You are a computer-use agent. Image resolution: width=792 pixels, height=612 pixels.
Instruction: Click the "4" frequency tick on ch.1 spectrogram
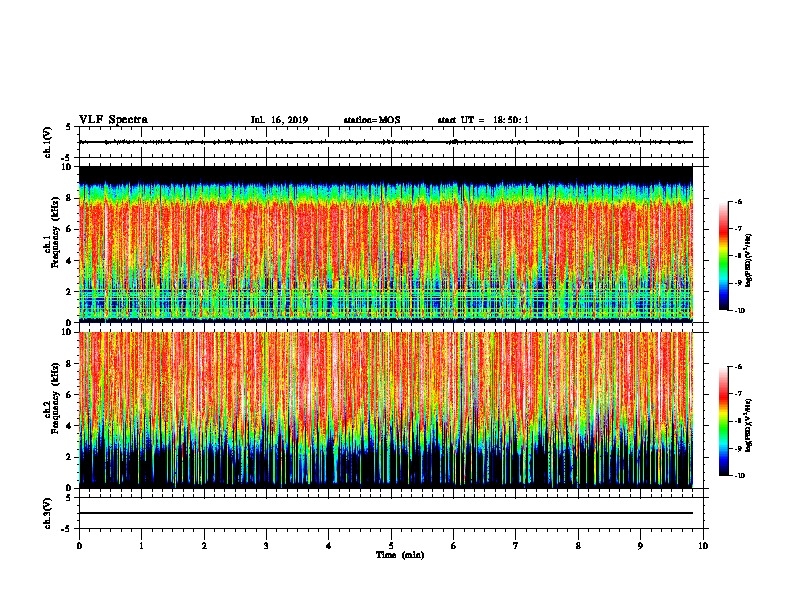69,261
